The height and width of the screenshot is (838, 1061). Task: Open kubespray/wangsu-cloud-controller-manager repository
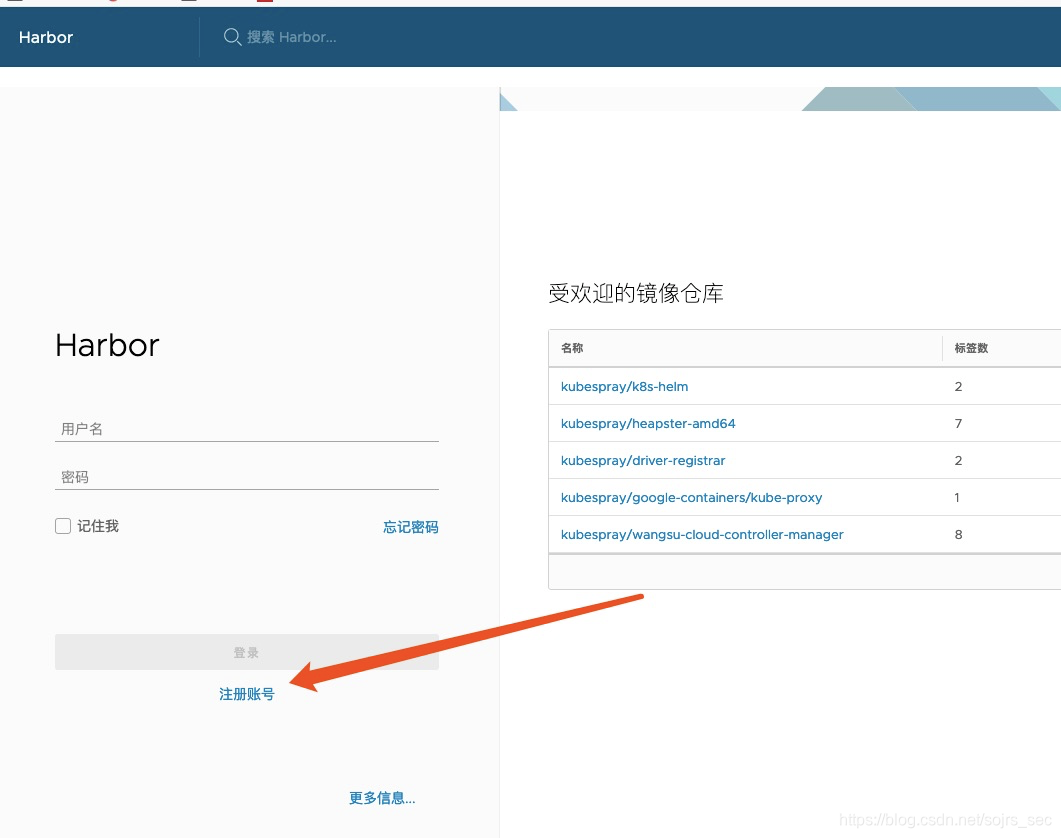pos(702,535)
